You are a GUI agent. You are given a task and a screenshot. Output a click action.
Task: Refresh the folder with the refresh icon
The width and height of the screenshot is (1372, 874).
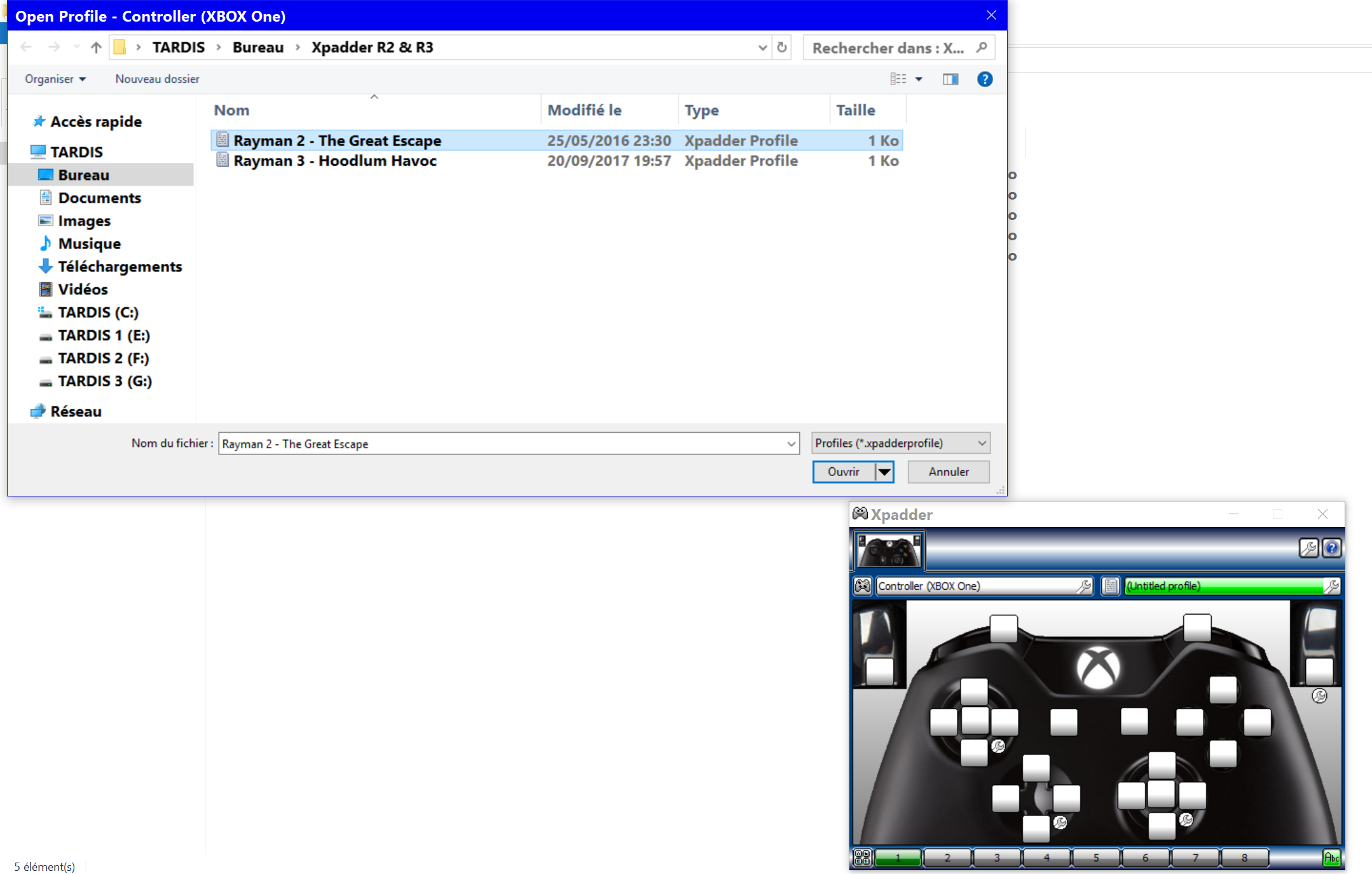tap(782, 47)
